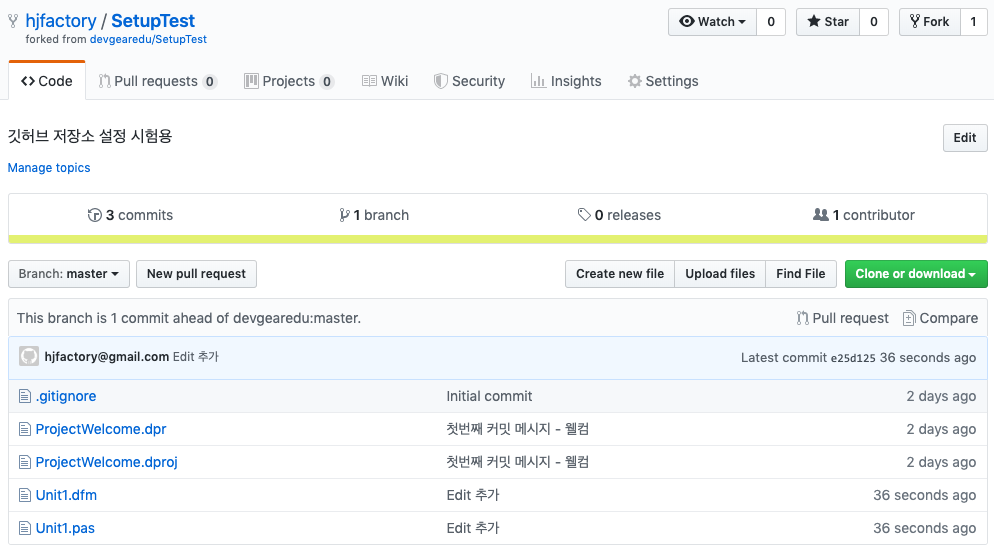Image resolution: width=994 pixels, height=554 pixels.
Task: Click the pull request icon in branch info bar
Action: (x=803, y=318)
